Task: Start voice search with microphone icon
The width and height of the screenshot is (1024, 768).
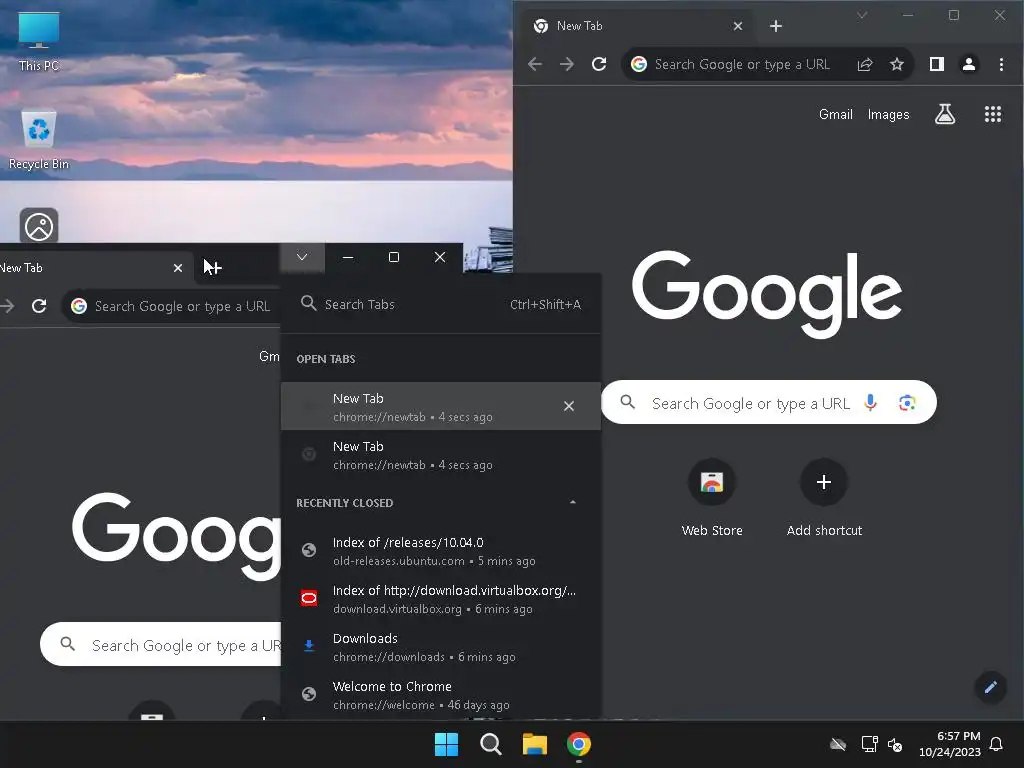Action: click(x=870, y=402)
